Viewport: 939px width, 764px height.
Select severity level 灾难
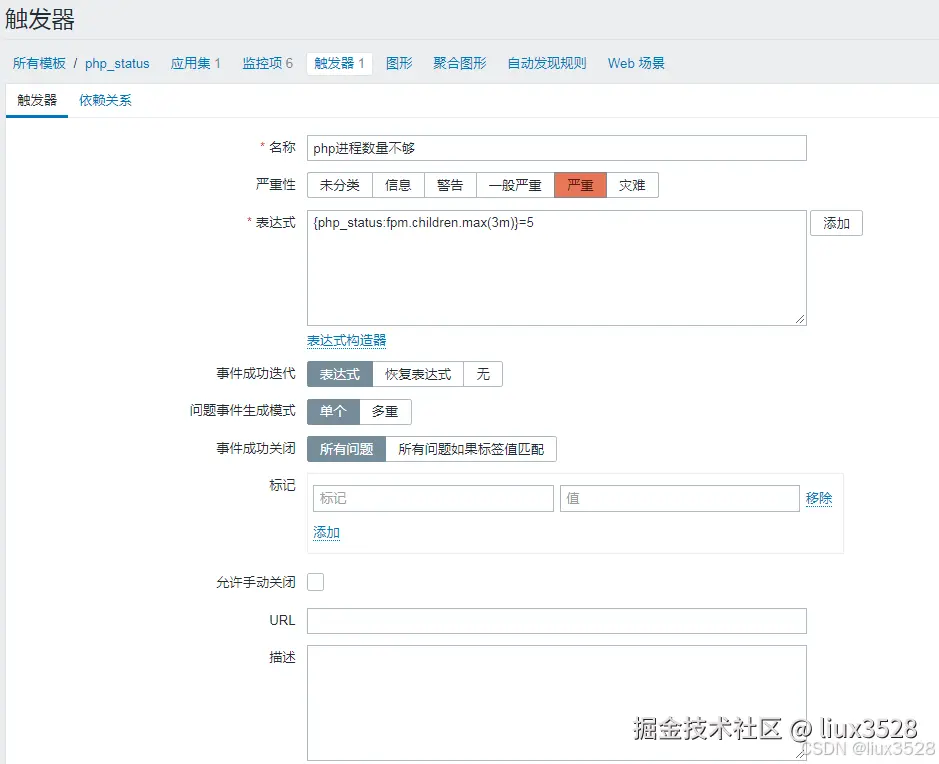tap(632, 184)
